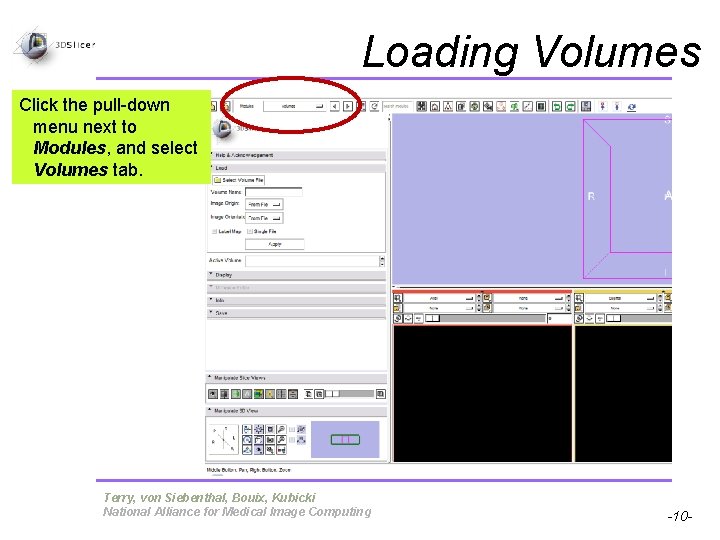This screenshot has width=720, height=540.
Task: Collapse the Manipulate Slice Views panel
Action: tap(297, 378)
